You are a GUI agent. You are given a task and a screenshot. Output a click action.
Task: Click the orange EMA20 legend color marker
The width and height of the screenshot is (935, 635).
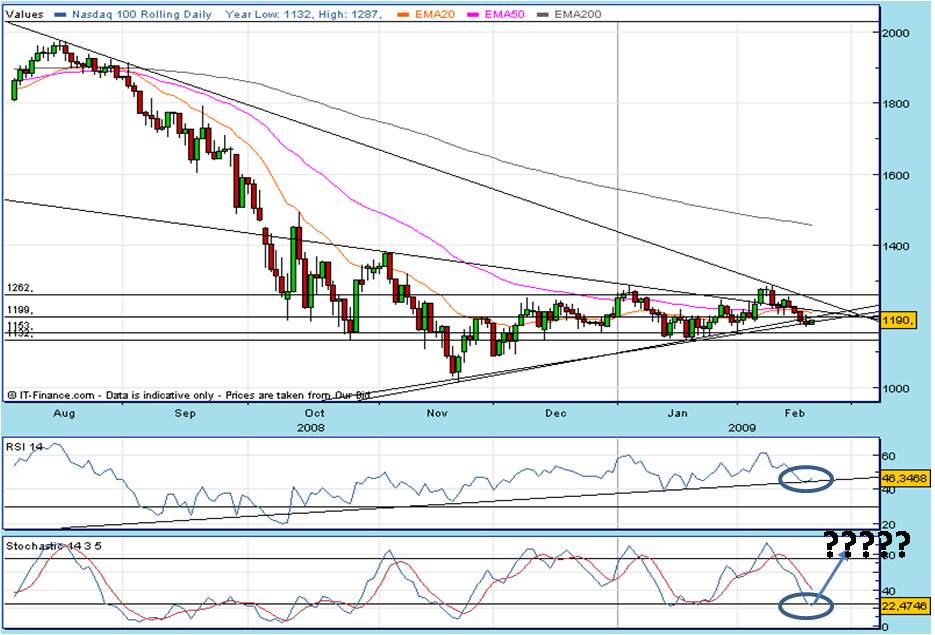(x=404, y=14)
